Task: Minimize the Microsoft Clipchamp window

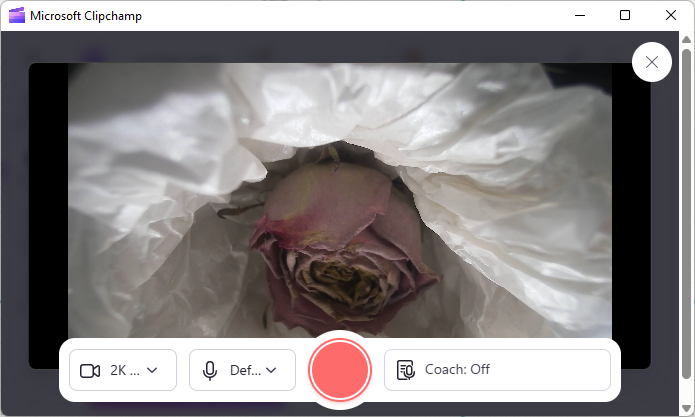Action: (580, 16)
